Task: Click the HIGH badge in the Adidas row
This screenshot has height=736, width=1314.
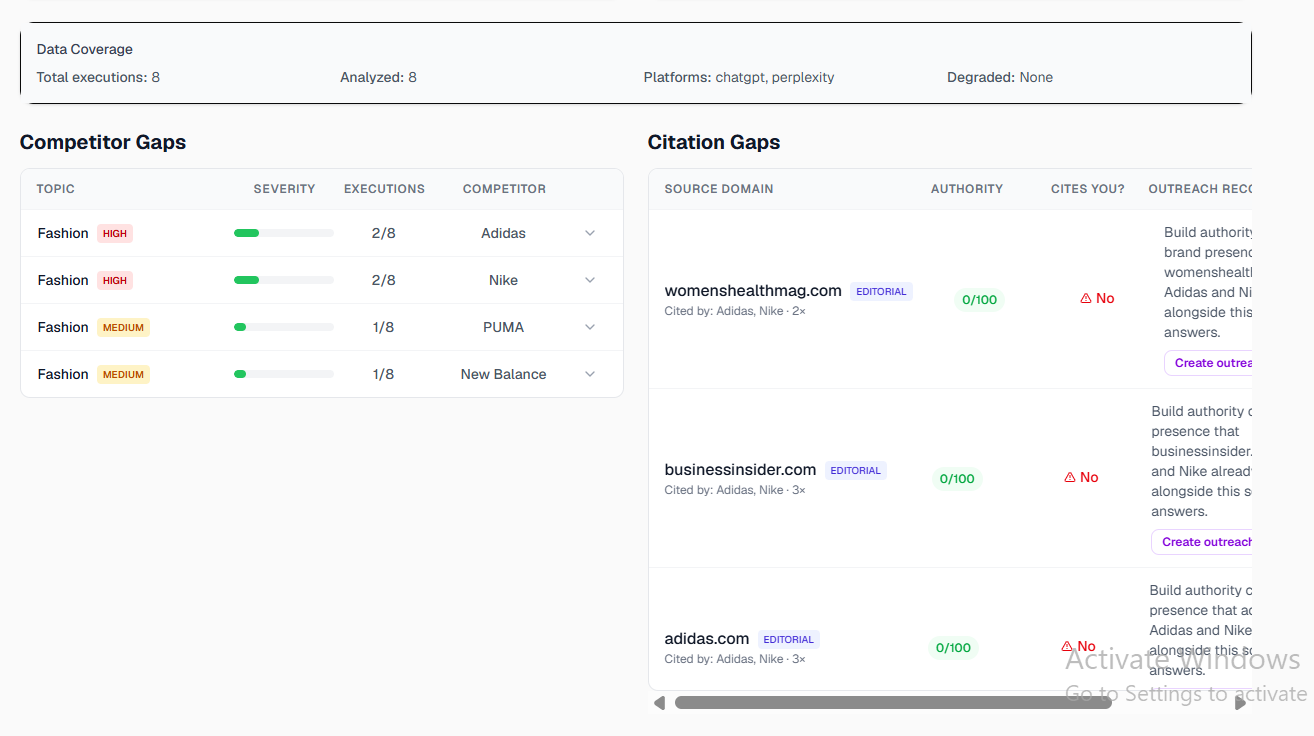Action: coord(115,233)
